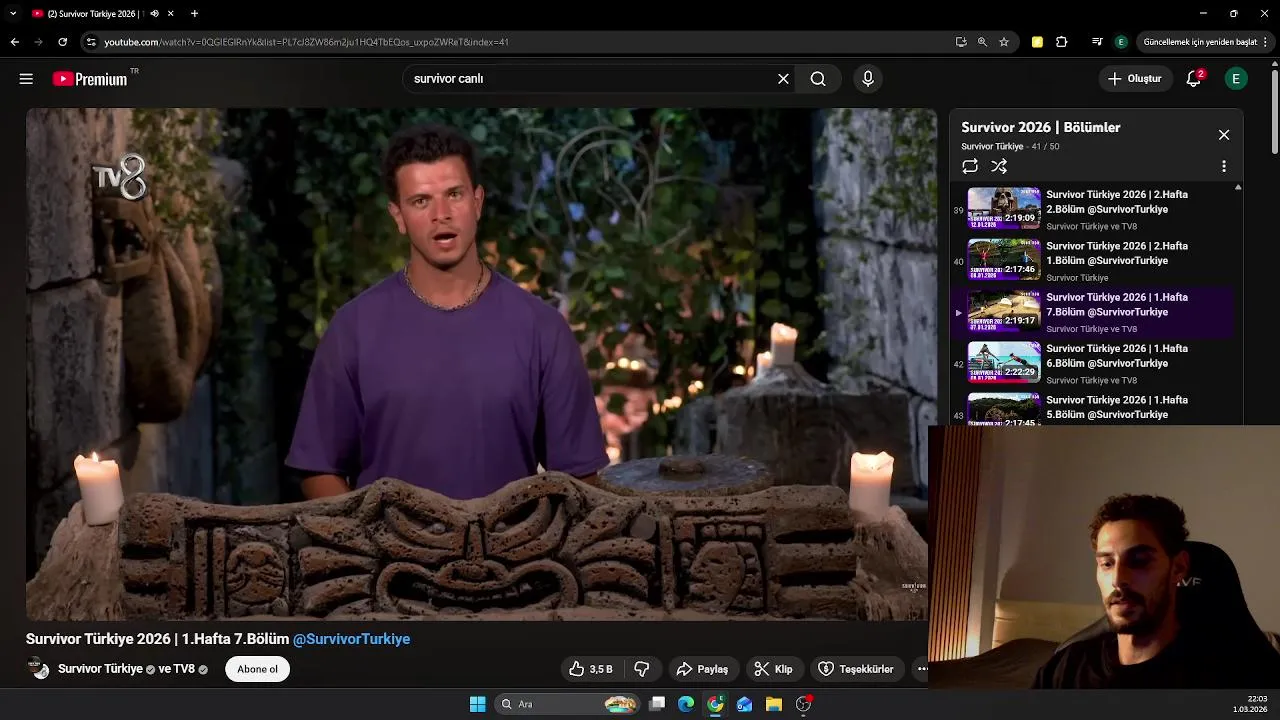
Task: Open Task View on taskbar
Action: pyautogui.click(x=657, y=704)
